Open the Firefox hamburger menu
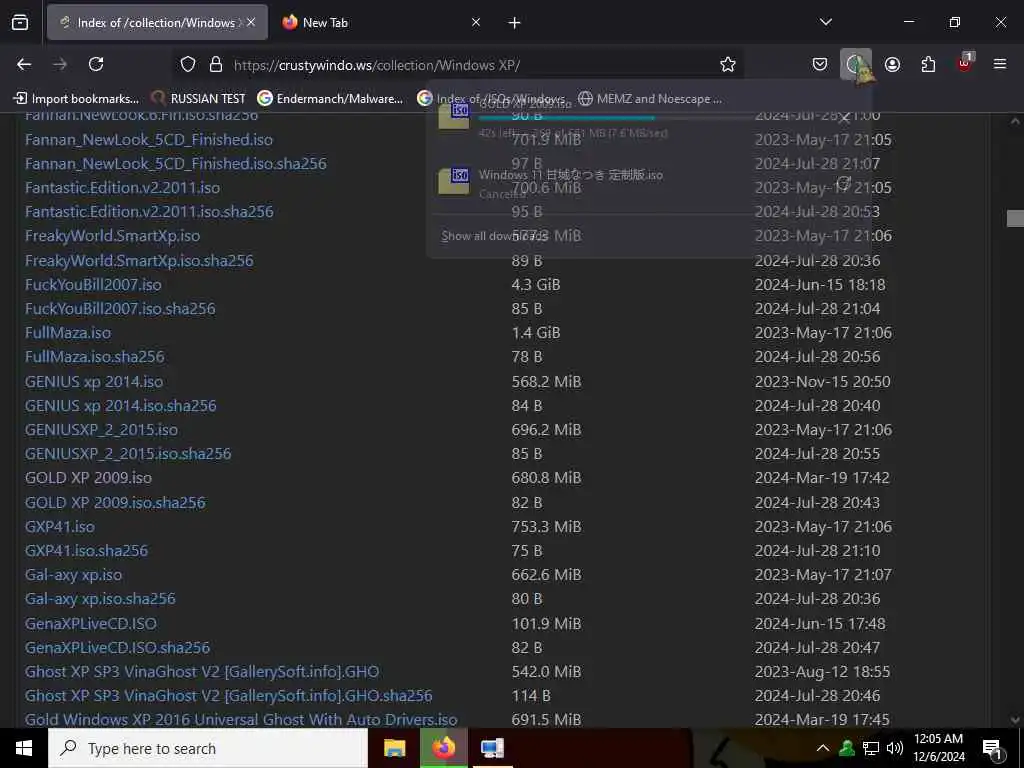Viewport: 1024px width, 768px height. coord(1000,64)
